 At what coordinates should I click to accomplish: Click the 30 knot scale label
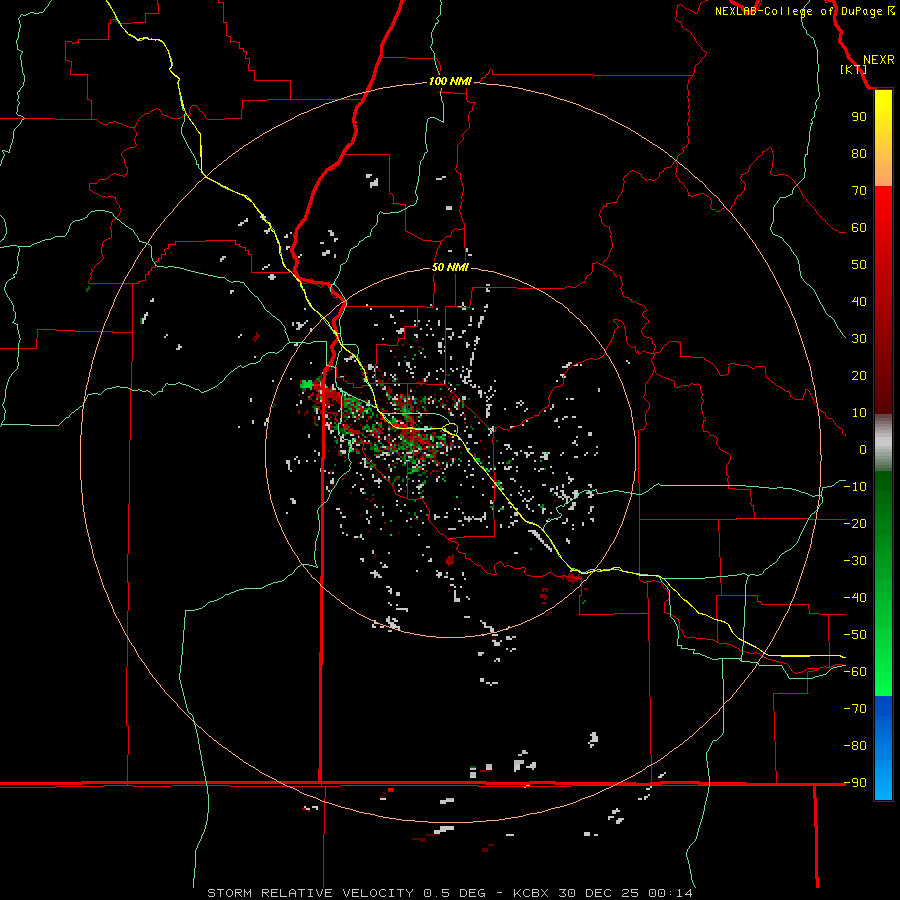[859, 339]
